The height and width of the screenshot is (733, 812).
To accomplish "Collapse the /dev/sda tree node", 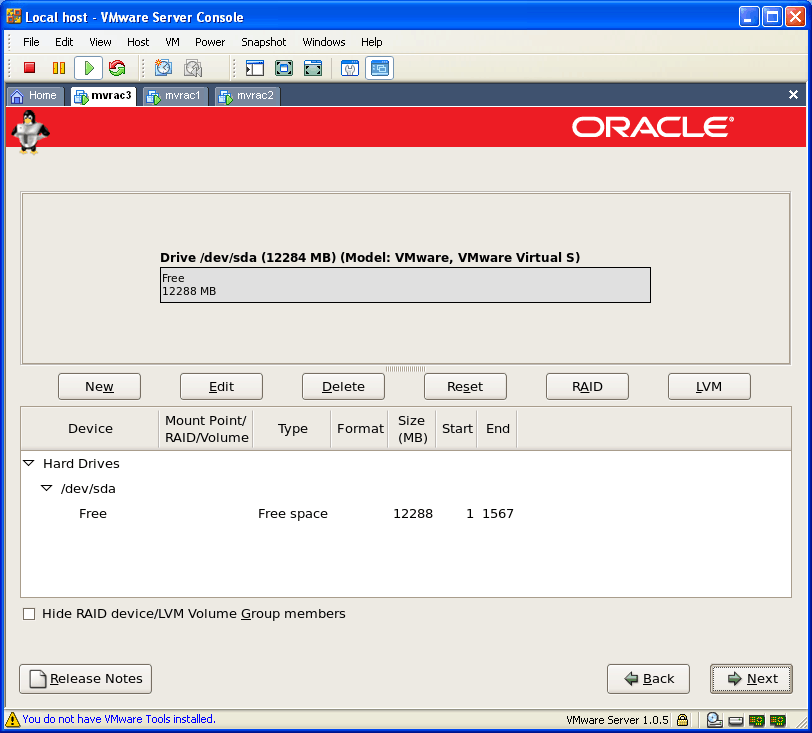I will [x=46, y=489].
